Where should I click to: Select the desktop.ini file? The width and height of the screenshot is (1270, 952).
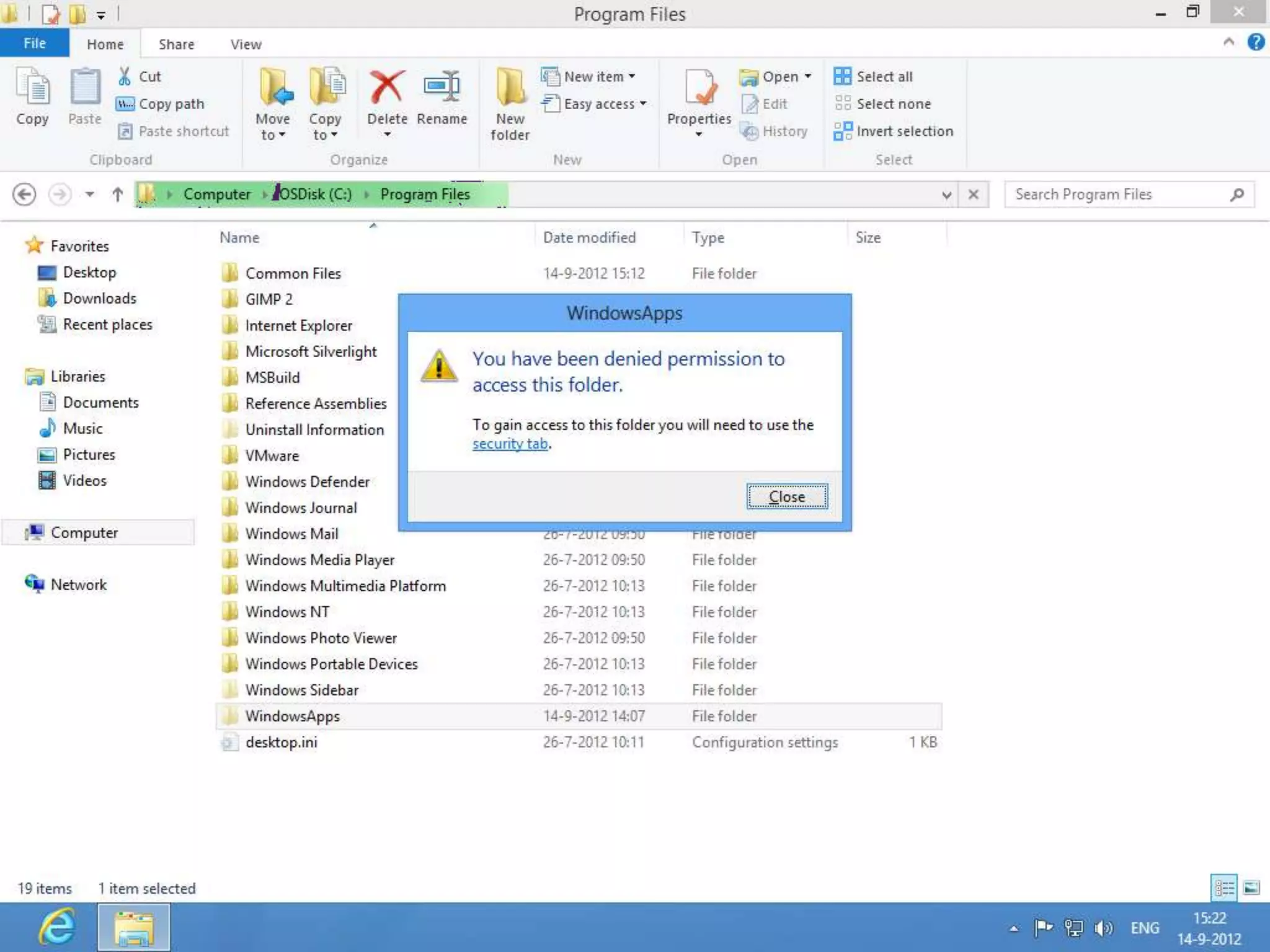click(x=270, y=742)
